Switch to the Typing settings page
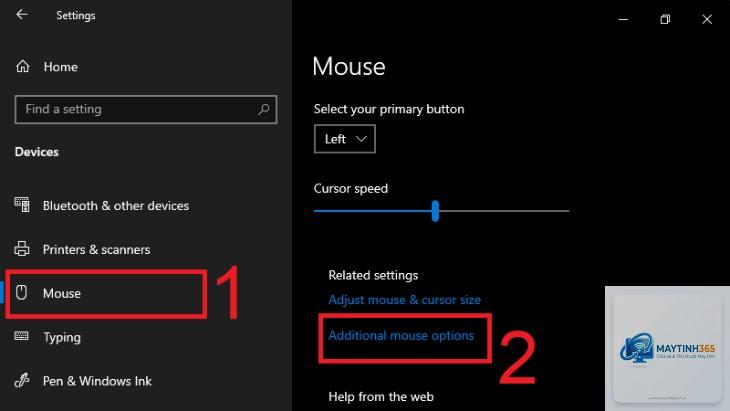Viewport: 730px width, 411px height. (62, 337)
